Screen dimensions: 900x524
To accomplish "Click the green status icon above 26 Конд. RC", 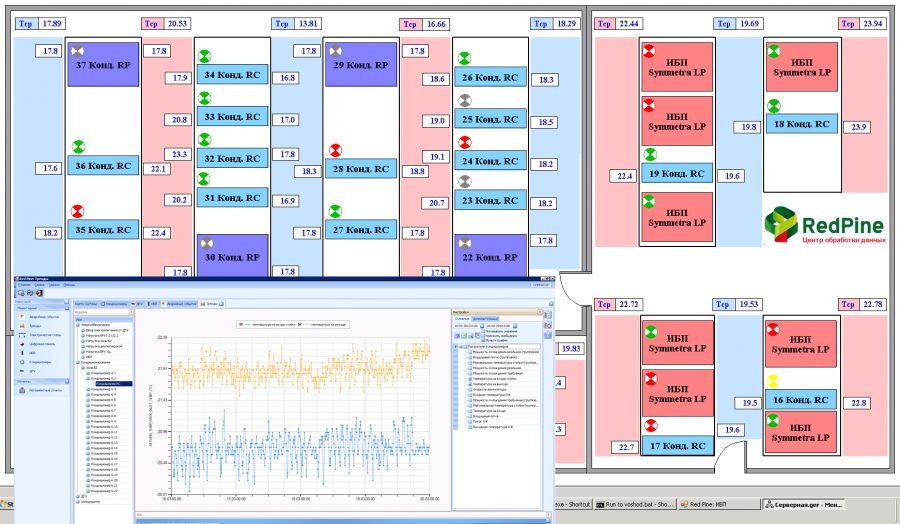I will [x=464, y=58].
